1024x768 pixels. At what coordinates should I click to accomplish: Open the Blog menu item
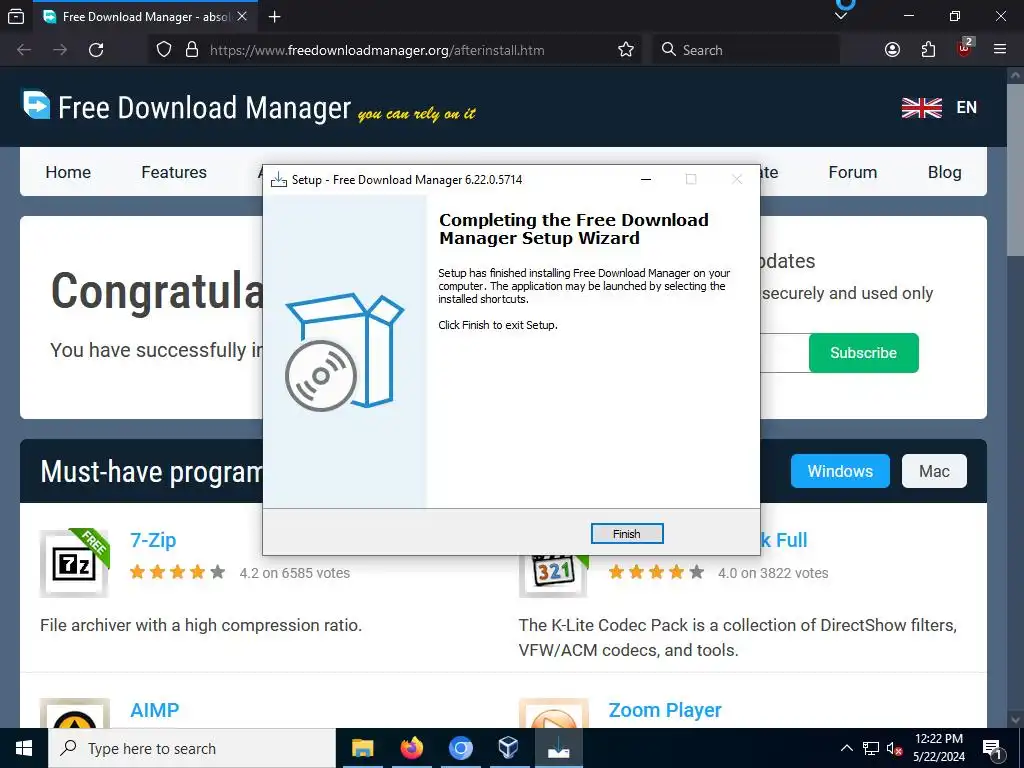click(944, 172)
